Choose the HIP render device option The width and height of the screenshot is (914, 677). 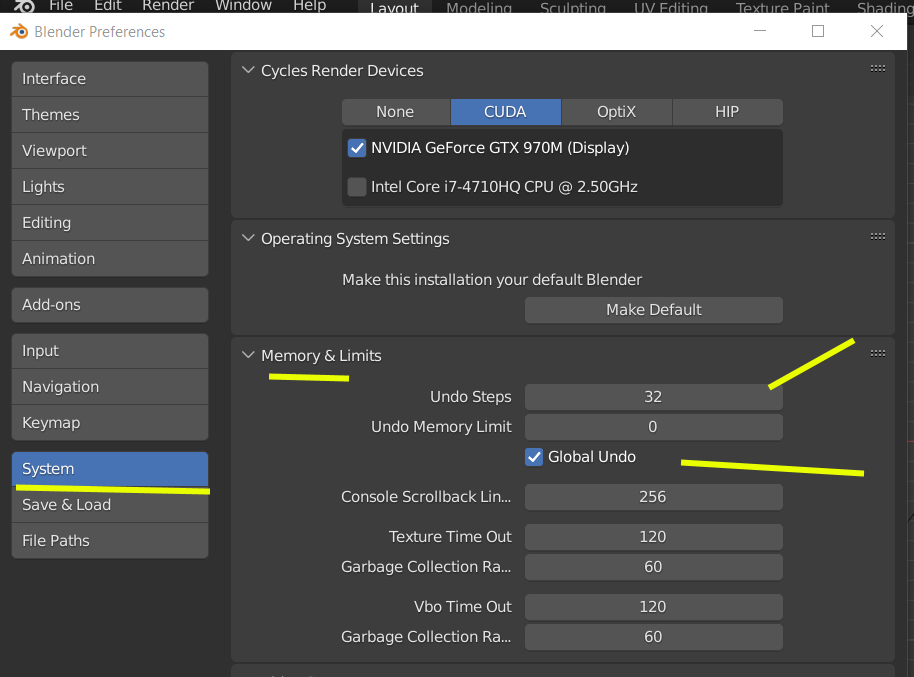pyautogui.click(x=727, y=112)
